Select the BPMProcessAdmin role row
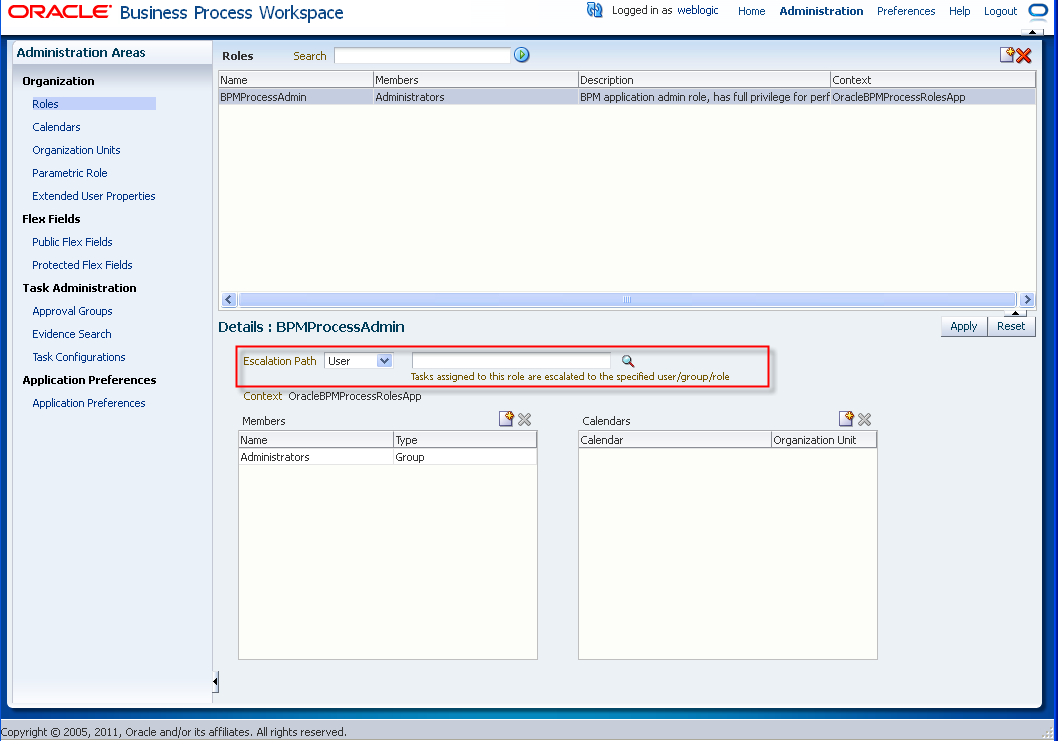 627,97
